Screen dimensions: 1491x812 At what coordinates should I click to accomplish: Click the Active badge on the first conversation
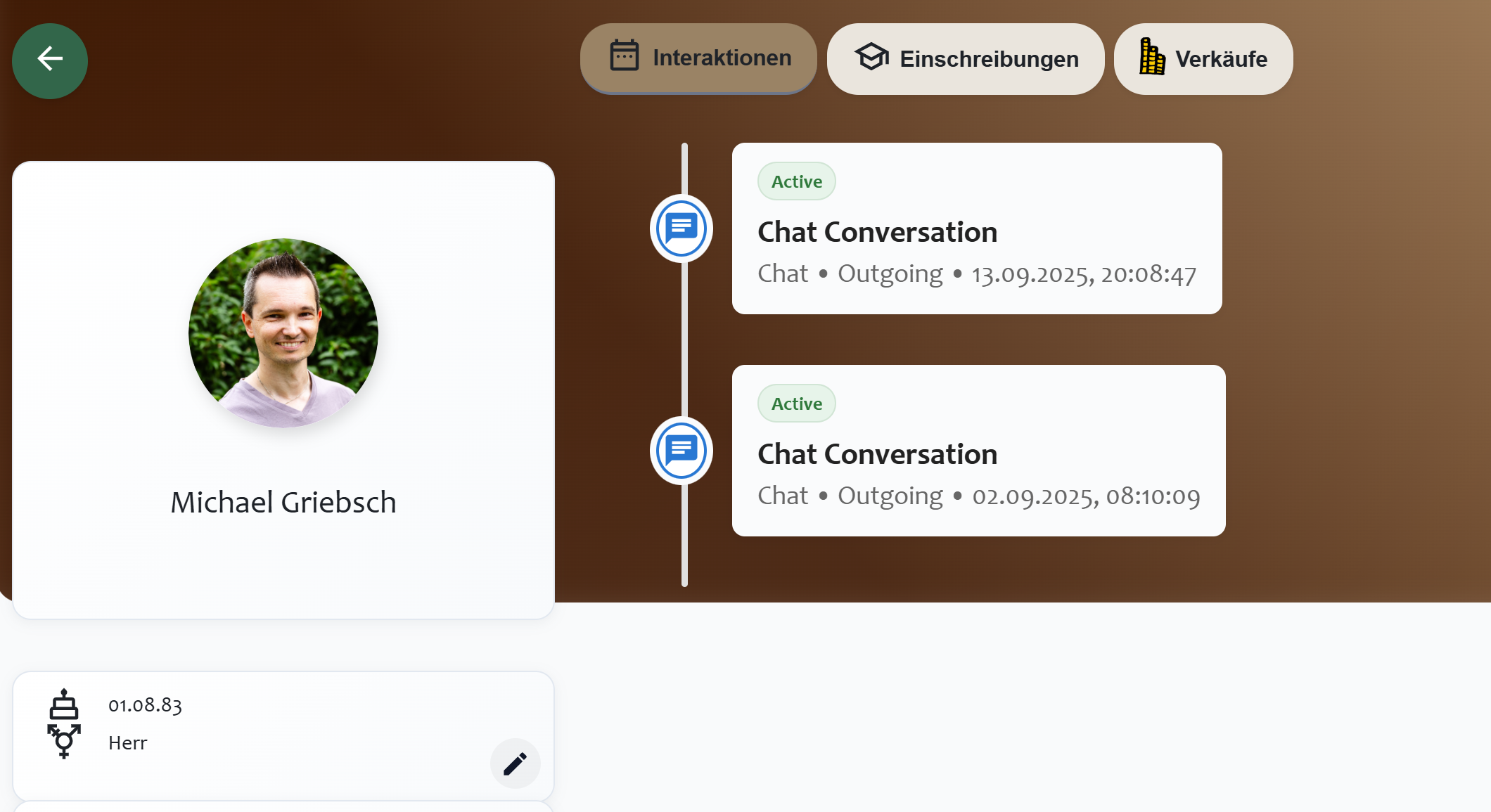pos(796,182)
